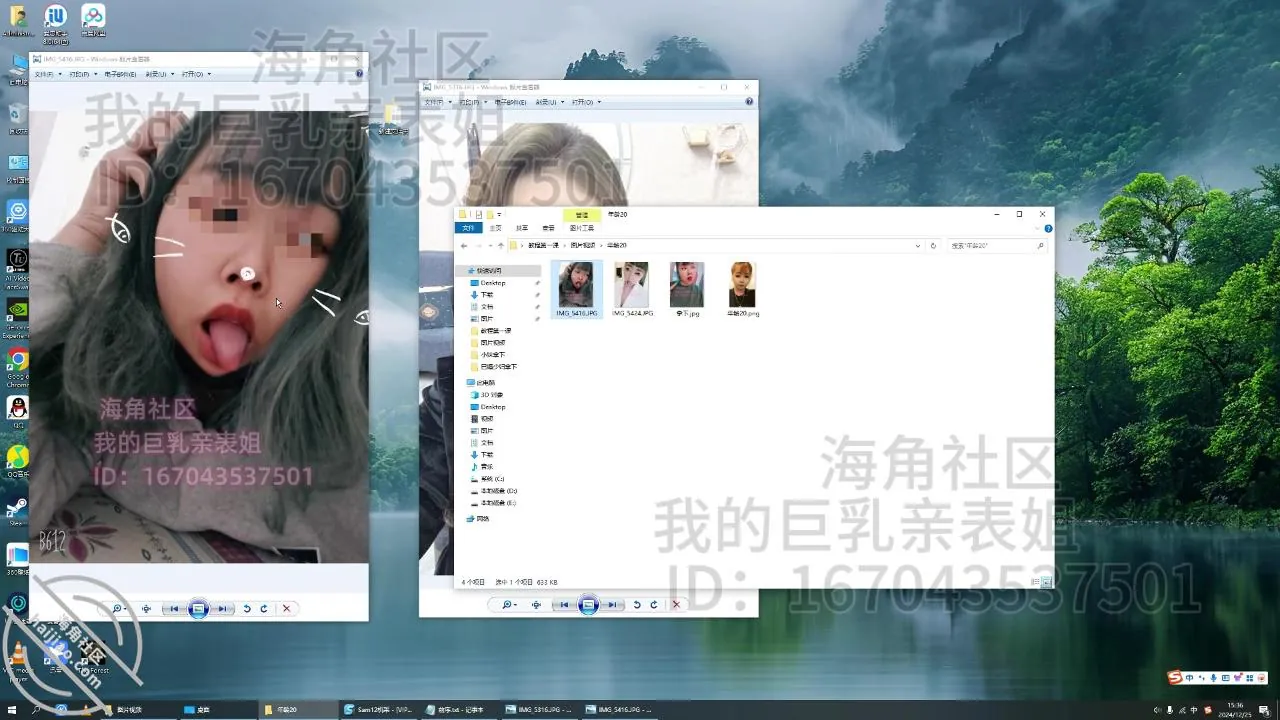Go to next photo in IMG_5316 viewer
This screenshot has height=720, width=1280.
pos(612,604)
